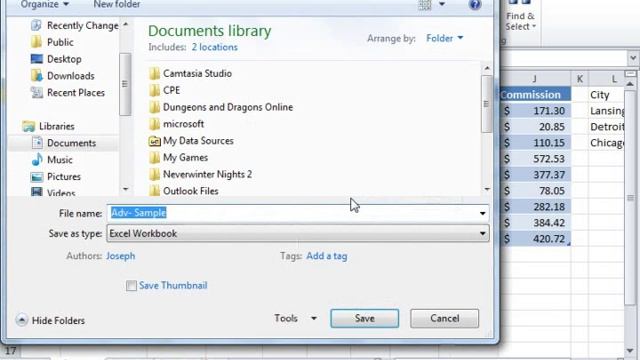
Task: Expand the change view dropdown arrow
Action: (x=442, y=4)
